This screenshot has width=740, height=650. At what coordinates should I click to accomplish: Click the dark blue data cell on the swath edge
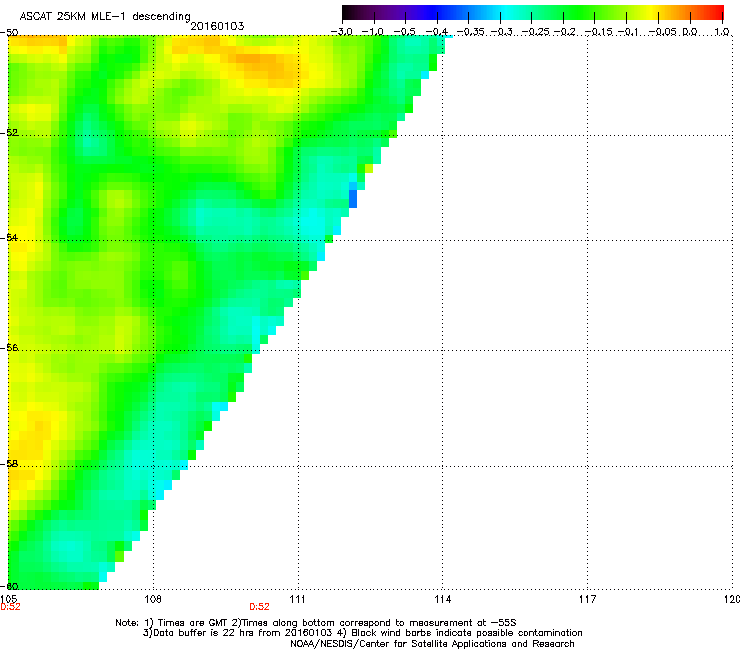click(x=353, y=199)
